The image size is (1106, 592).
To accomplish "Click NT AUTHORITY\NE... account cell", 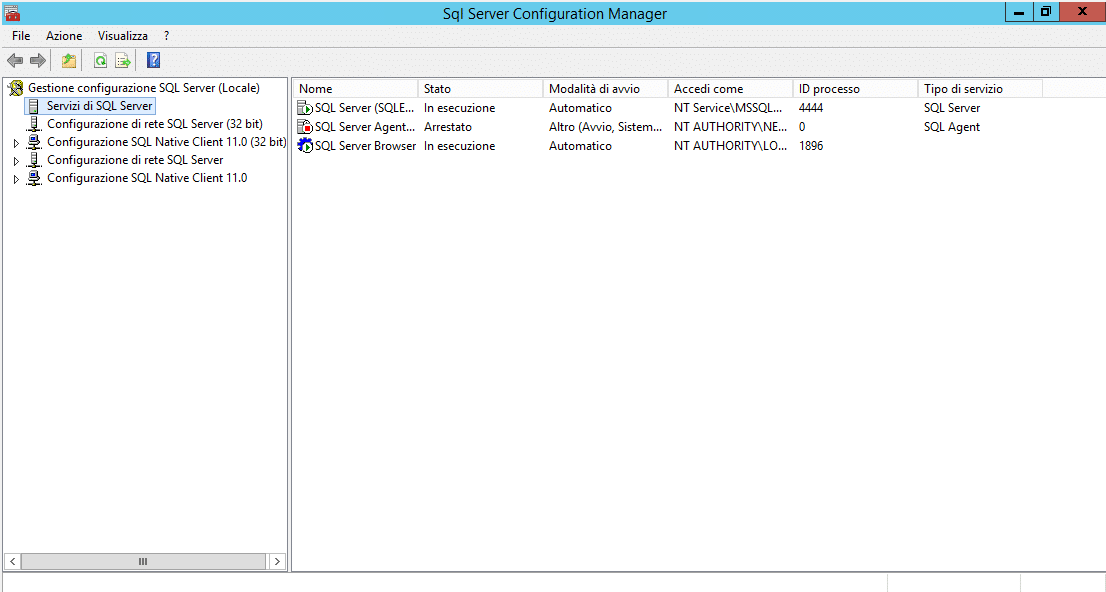I will [x=730, y=127].
